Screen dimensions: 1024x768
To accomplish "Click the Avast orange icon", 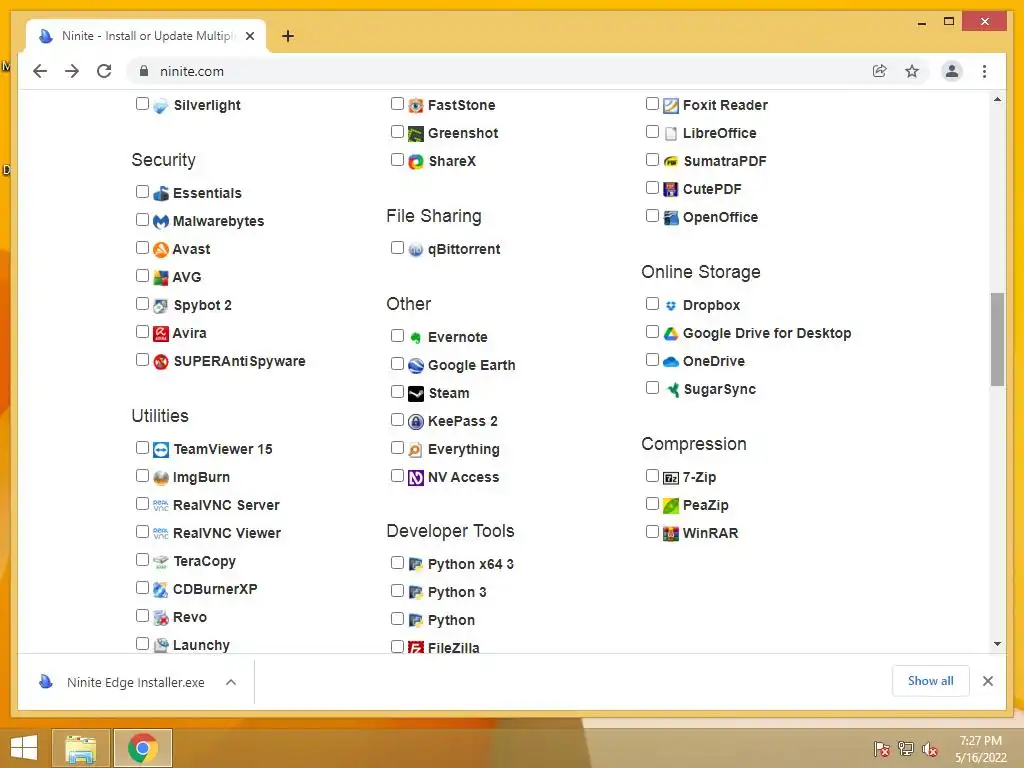I will point(161,249).
